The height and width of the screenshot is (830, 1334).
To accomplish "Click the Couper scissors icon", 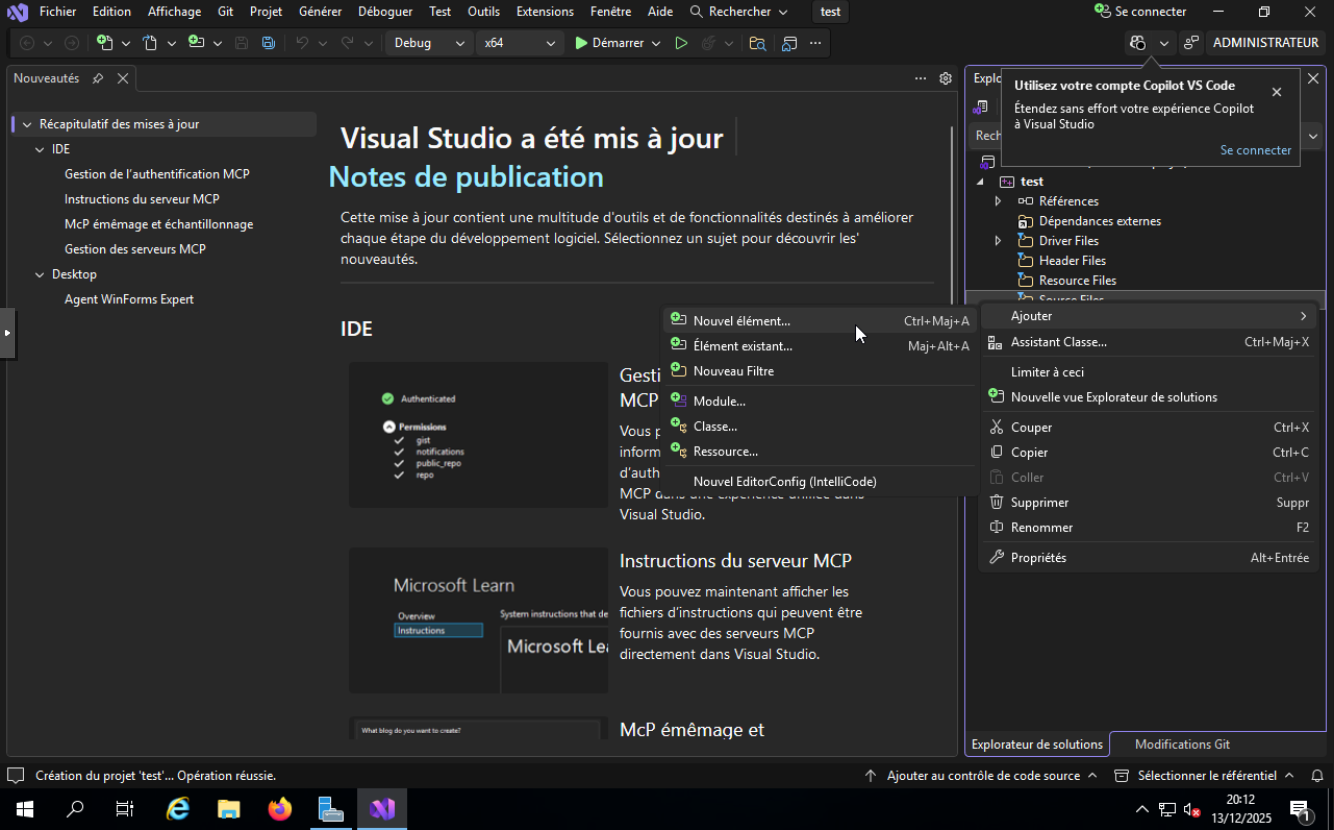I will pos(996,427).
